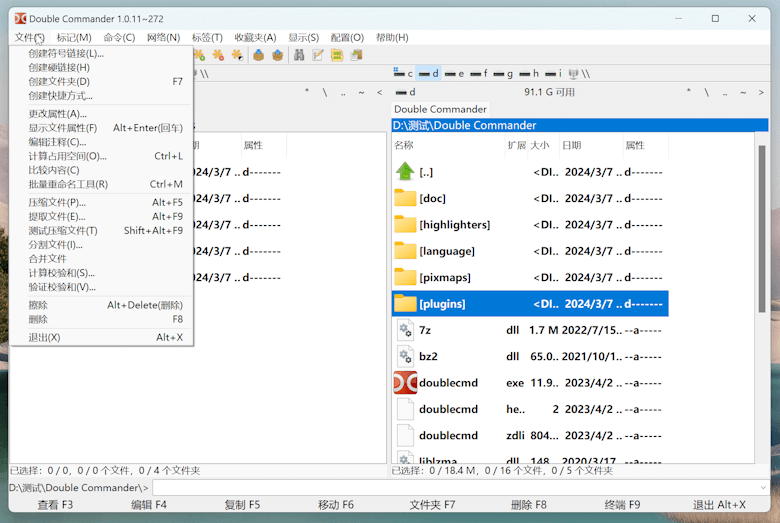
Task: Open the multi-rename tool notepad icon
Action: pyautogui.click(x=318, y=55)
